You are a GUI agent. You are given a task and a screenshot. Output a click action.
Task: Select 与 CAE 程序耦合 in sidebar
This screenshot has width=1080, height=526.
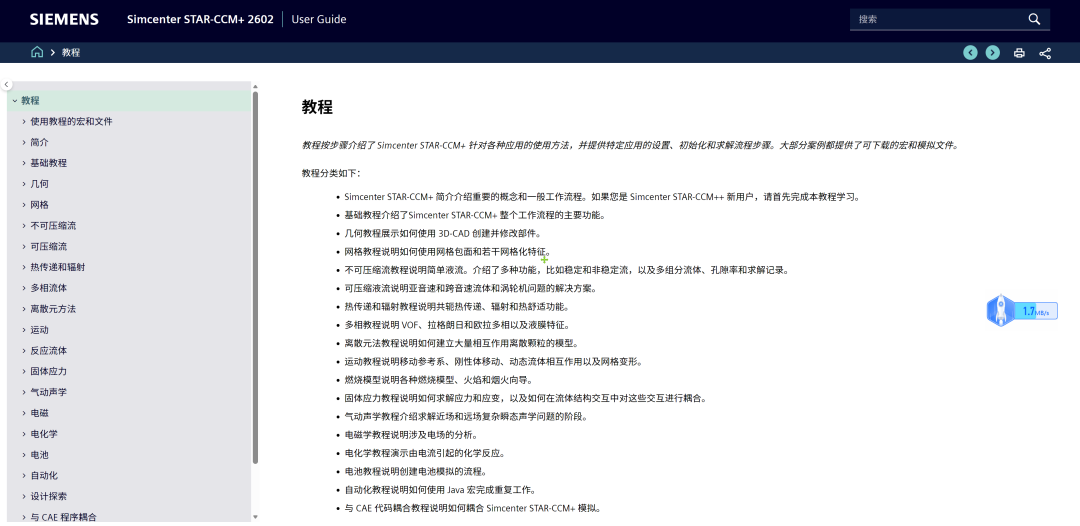[x=63, y=517]
